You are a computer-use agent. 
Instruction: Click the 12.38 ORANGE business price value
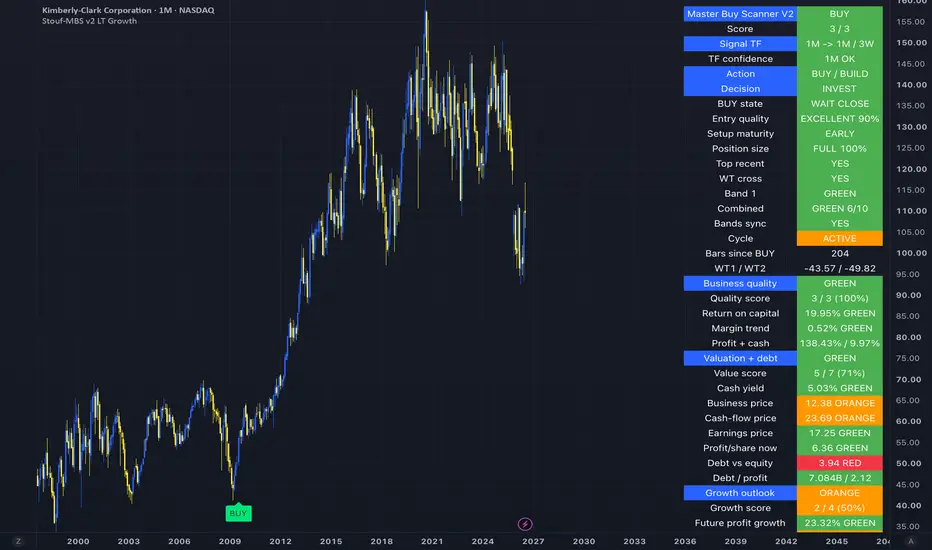(x=839, y=403)
